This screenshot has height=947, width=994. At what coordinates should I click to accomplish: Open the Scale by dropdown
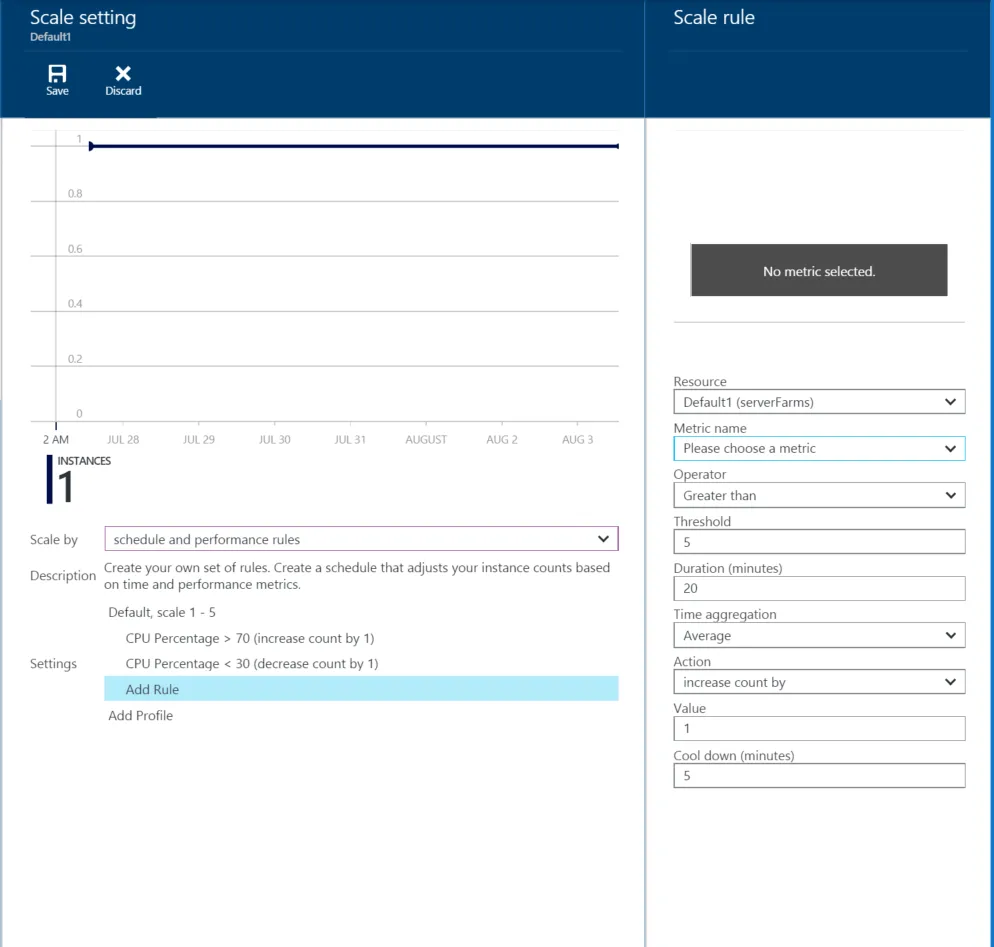(x=361, y=539)
